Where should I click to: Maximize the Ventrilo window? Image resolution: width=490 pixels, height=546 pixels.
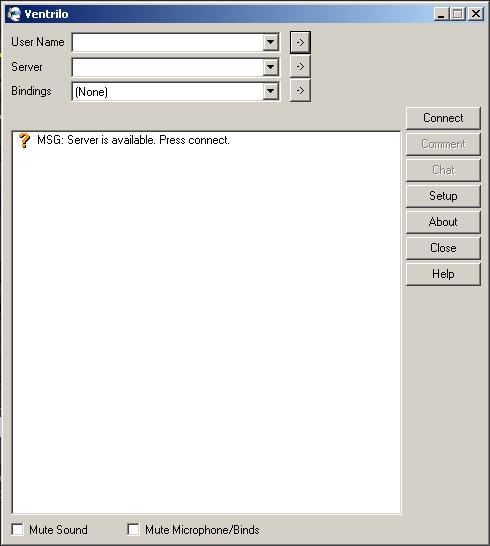457,14
